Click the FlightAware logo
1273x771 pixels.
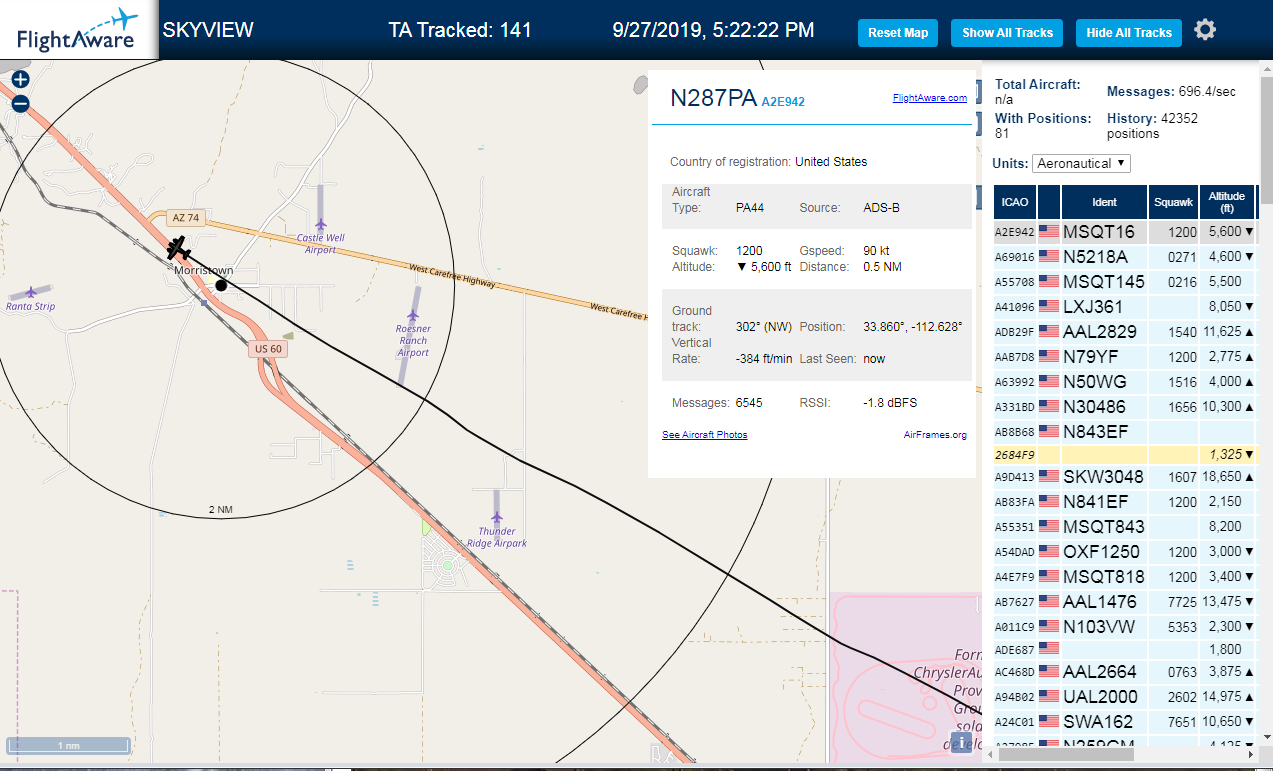pyautogui.click(x=77, y=30)
